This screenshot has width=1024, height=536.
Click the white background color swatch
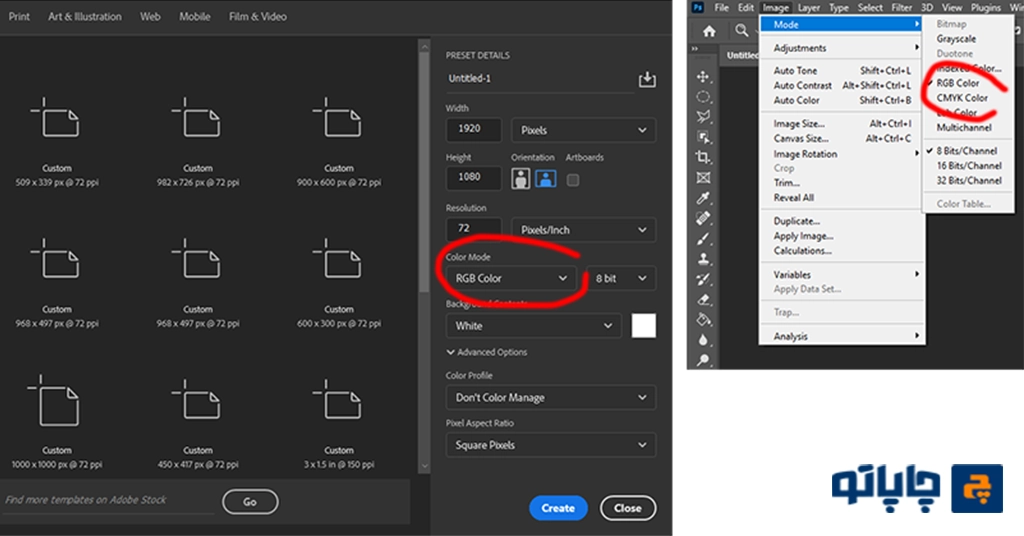[x=644, y=325]
